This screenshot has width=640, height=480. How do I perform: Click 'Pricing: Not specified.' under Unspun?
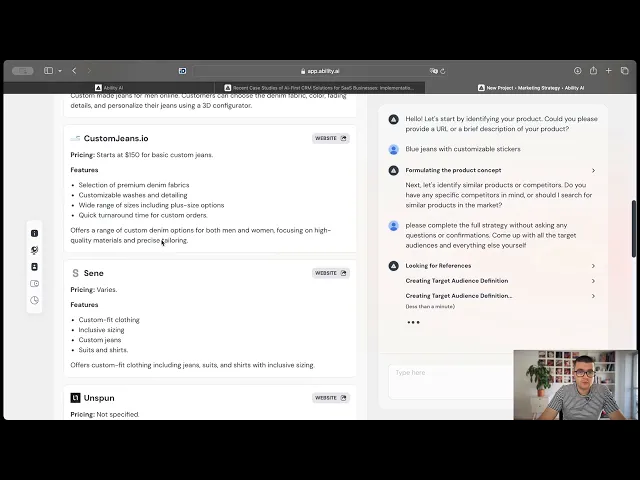pos(105,414)
